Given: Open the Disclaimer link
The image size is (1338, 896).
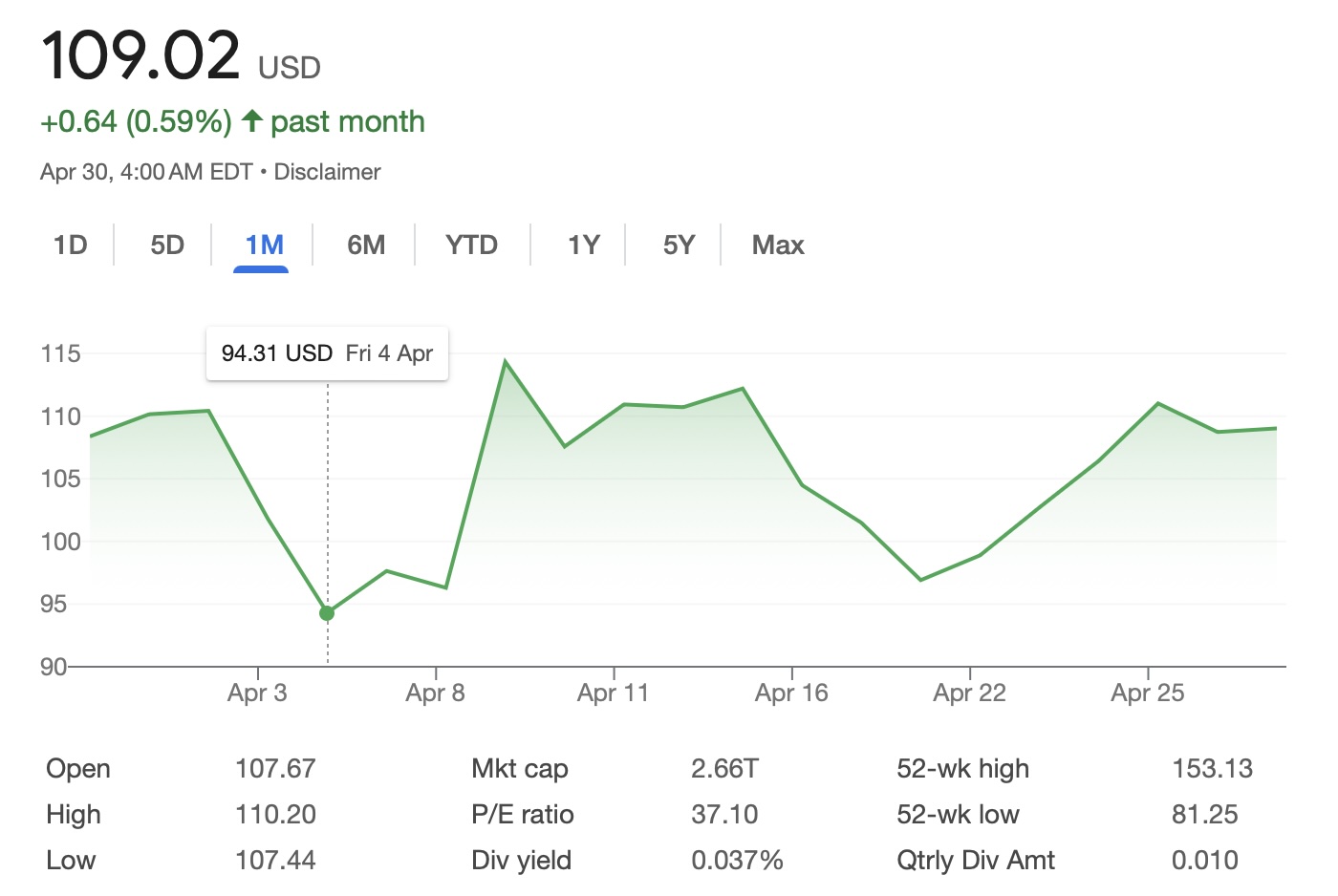Looking at the screenshot, I should (x=327, y=172).
